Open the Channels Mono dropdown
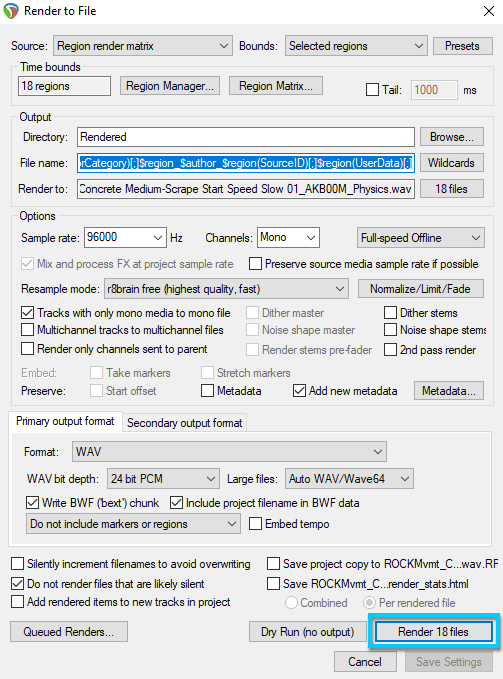The height and width of the screenshot is (679, 503). click(x=288, y=237)
